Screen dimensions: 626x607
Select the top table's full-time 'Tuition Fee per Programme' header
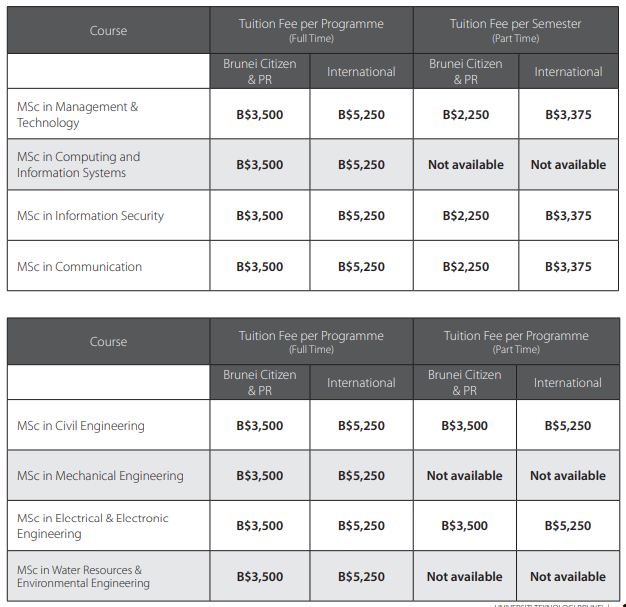311,30
